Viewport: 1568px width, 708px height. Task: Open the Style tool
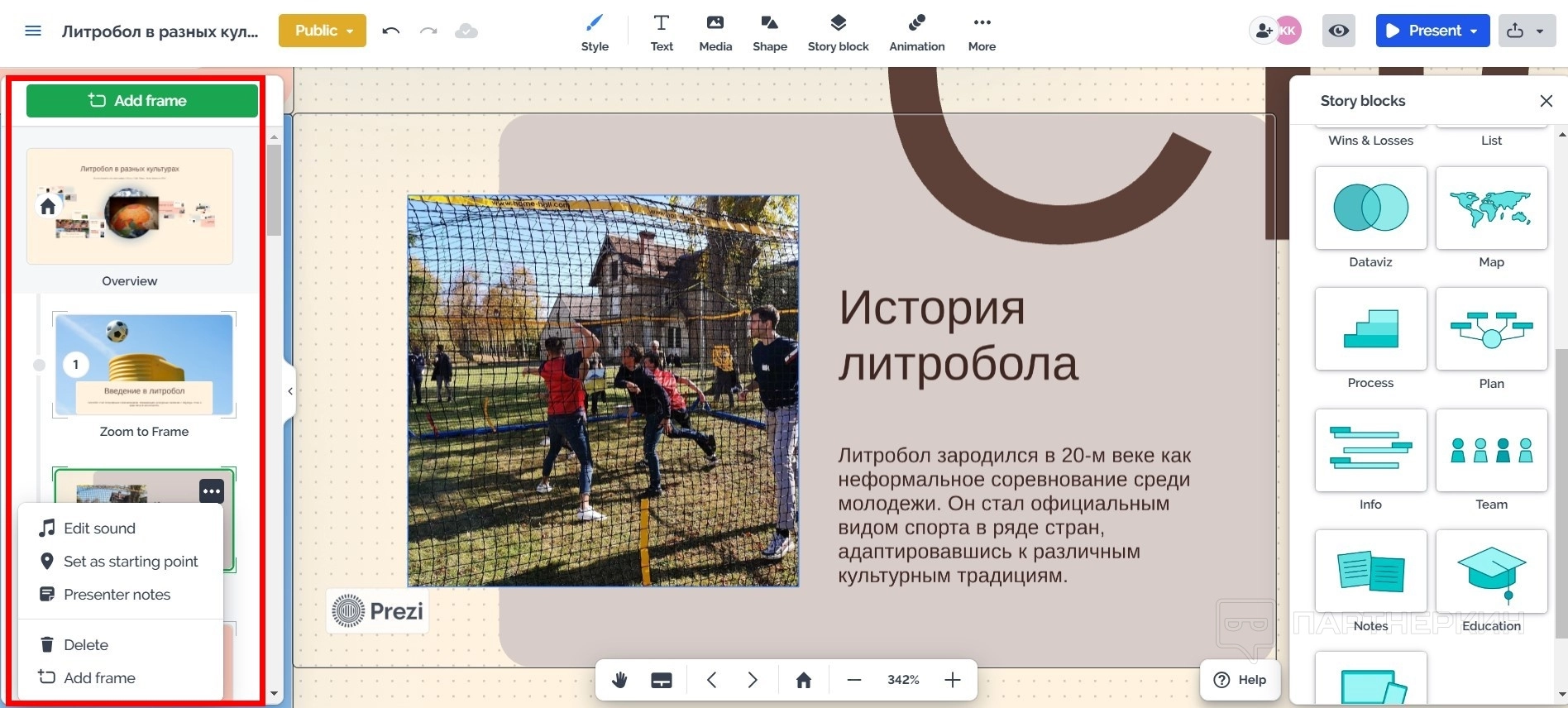point(594,33)
